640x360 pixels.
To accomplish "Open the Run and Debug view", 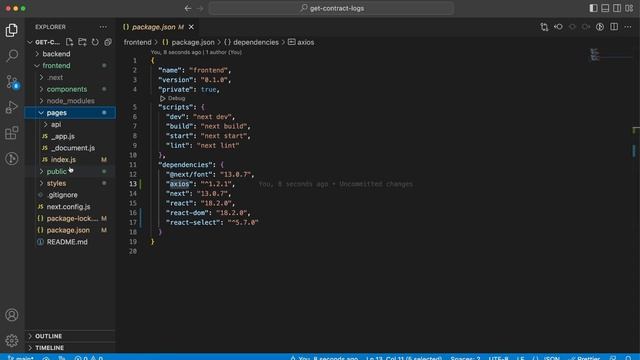I will (12, 107).
